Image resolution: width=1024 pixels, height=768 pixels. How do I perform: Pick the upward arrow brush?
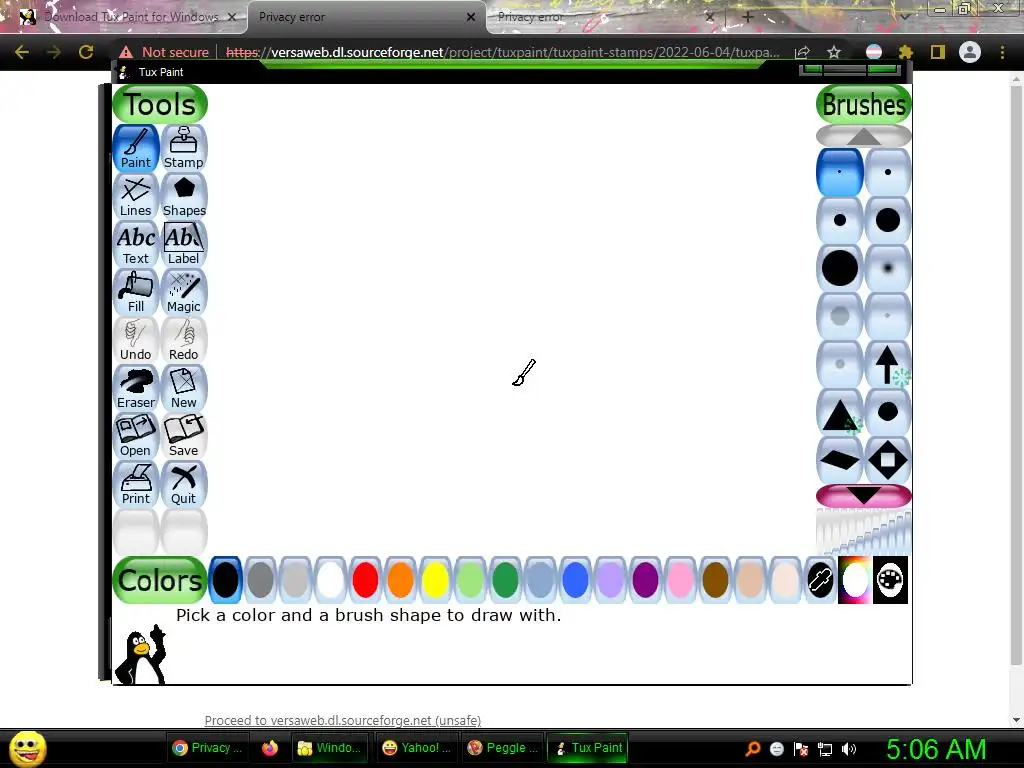pos(888,364)
